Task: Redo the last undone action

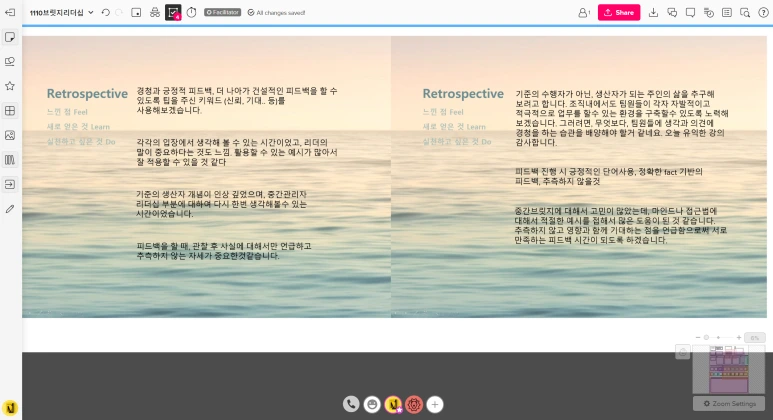Action: pyautogui.click(x=119, y=12)
